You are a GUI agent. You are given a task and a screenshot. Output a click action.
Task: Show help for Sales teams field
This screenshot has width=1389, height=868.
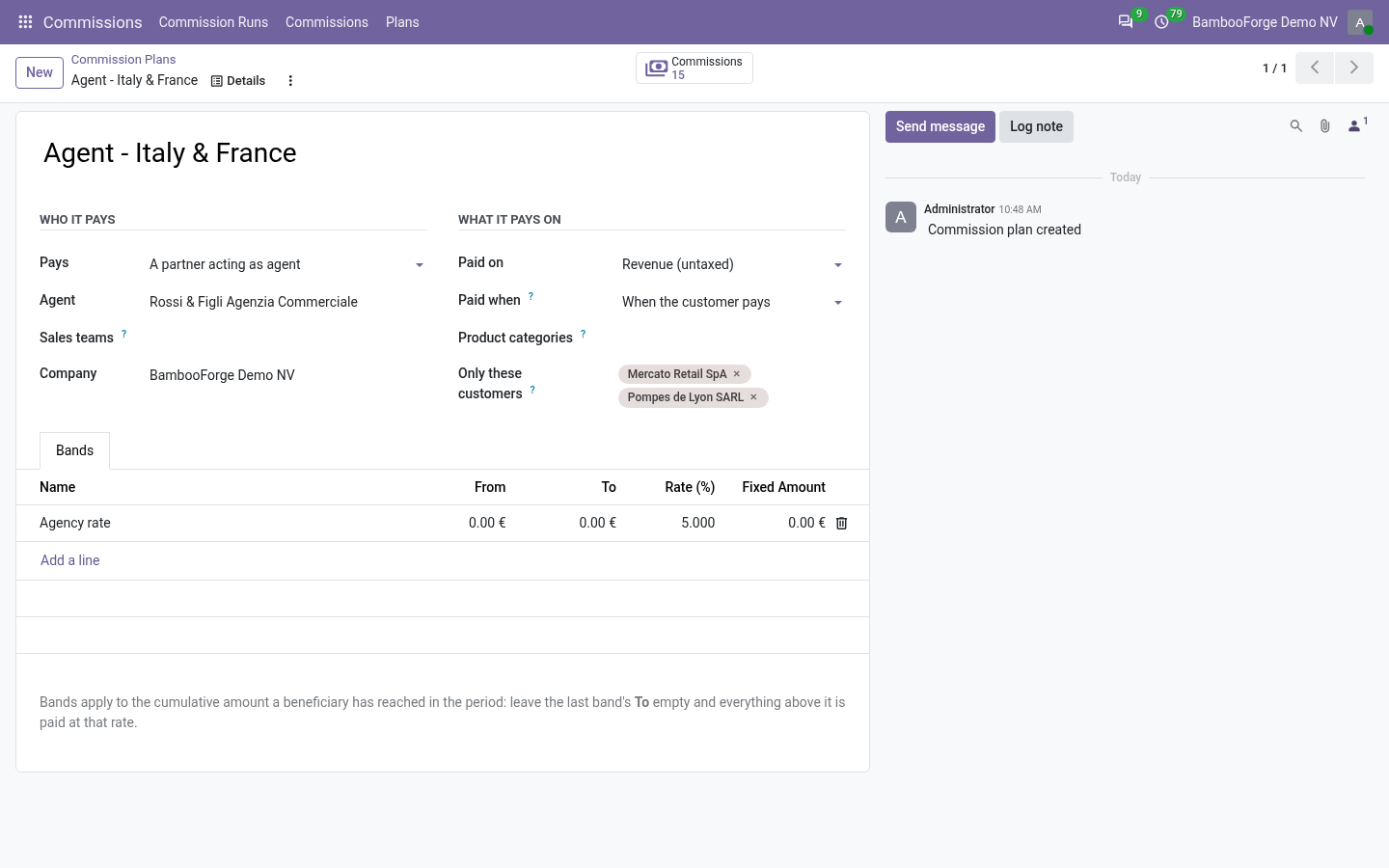click(123, 335)
